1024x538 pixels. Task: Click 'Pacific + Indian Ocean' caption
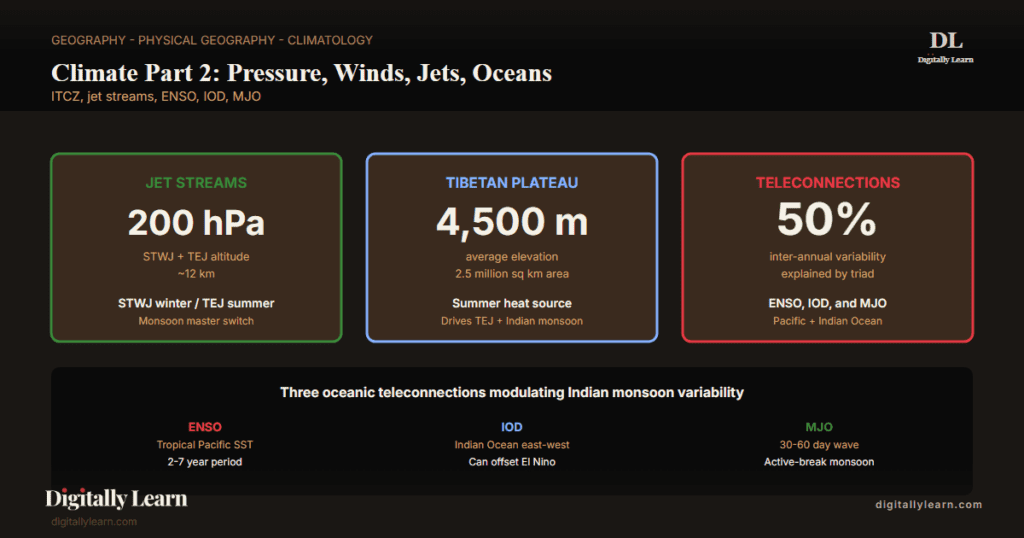(827, 321)
